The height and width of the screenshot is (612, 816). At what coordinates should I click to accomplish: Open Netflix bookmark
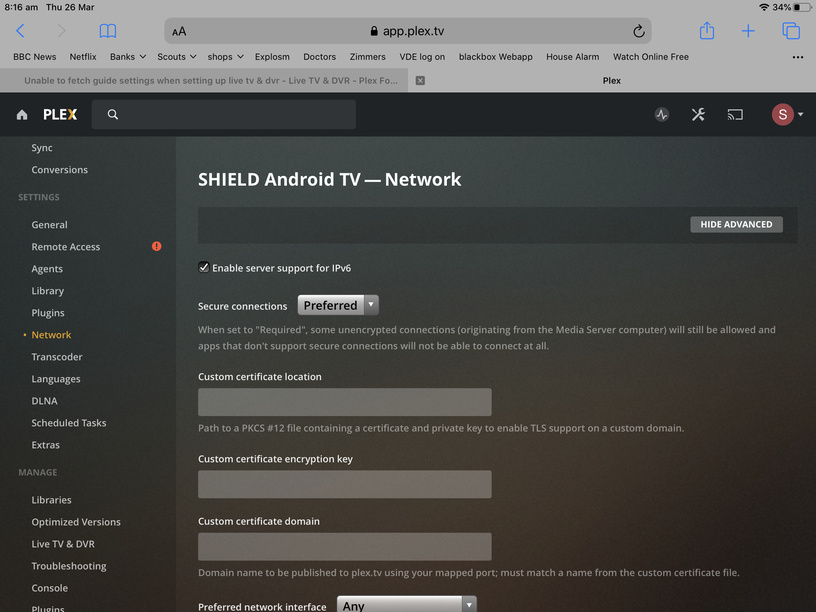pos(83,57)
